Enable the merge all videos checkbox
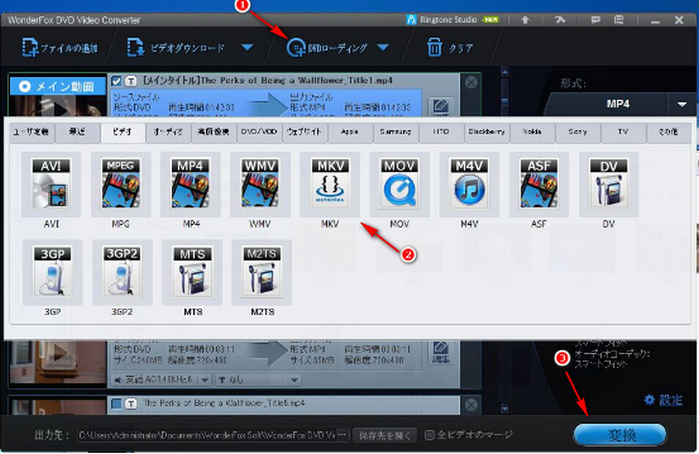The height and width of the screenshot is (454, 699). click(x=429, y=435)
